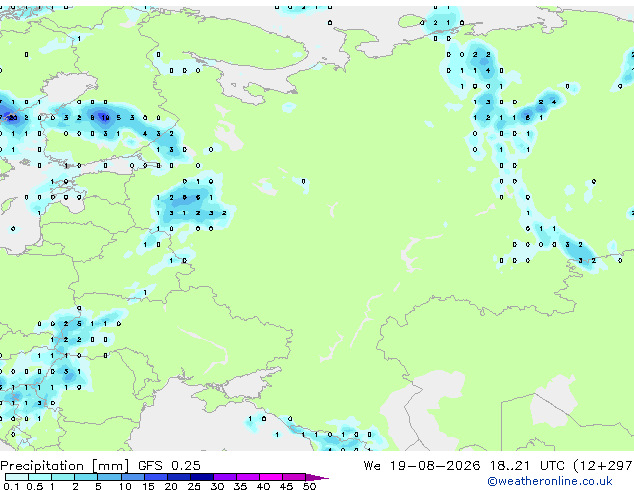Pick the 0.1–0.5 mm lightest legend swatch
Viewport: 634px width, 490px height.
point(17,477)
